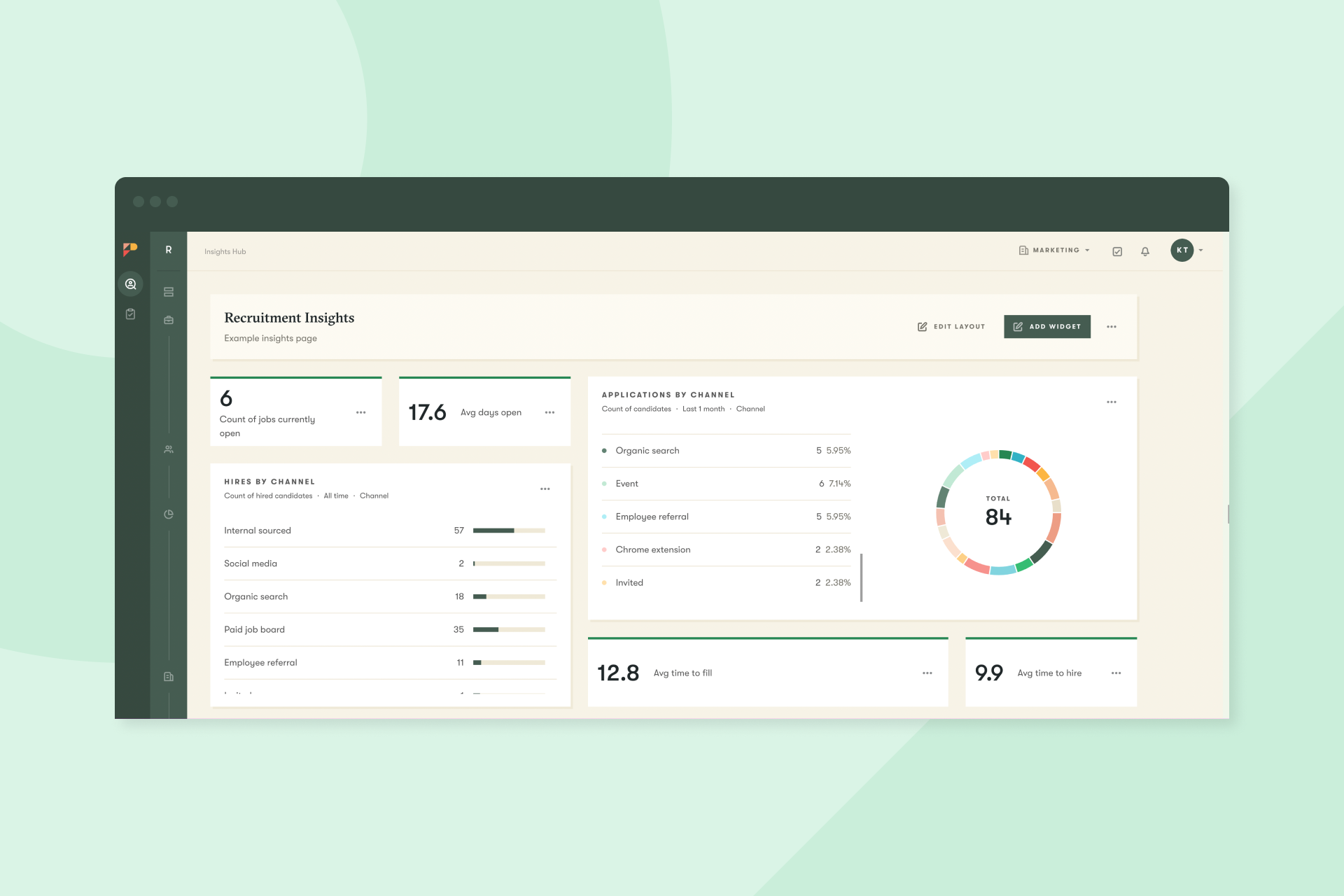
Task: Open the pie chart analytics icon
Action: click(x=168, y=513)
